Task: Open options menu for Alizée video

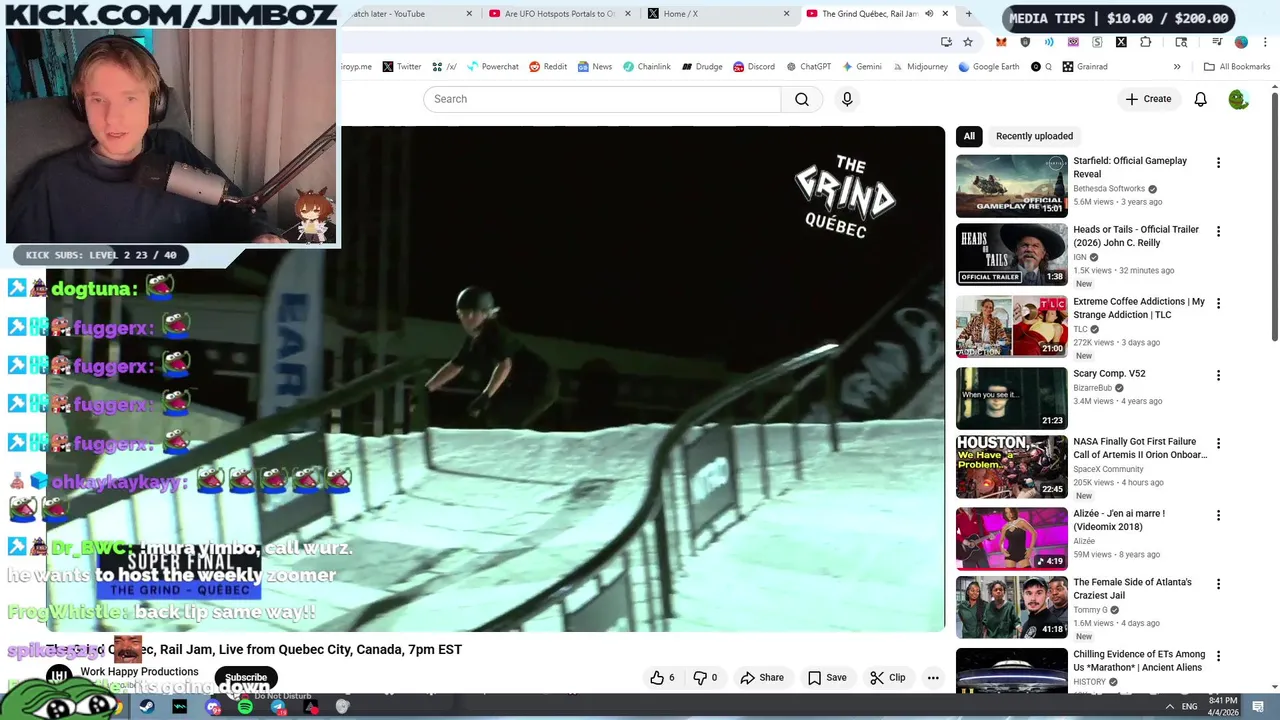Action: tap(1218, 516)
